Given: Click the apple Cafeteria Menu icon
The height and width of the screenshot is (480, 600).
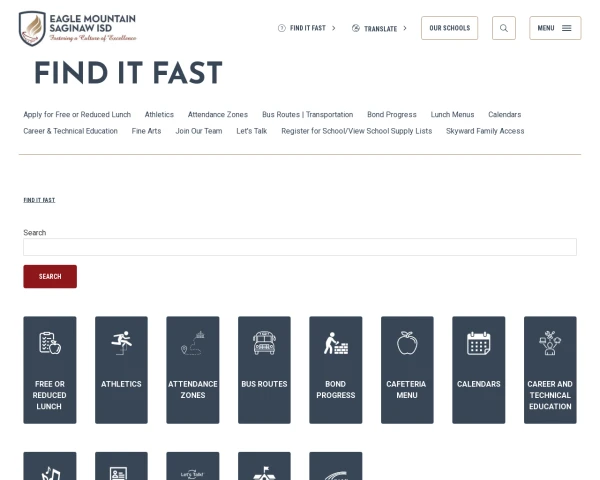Looking at the screenshot, I should tap(407, 343).
